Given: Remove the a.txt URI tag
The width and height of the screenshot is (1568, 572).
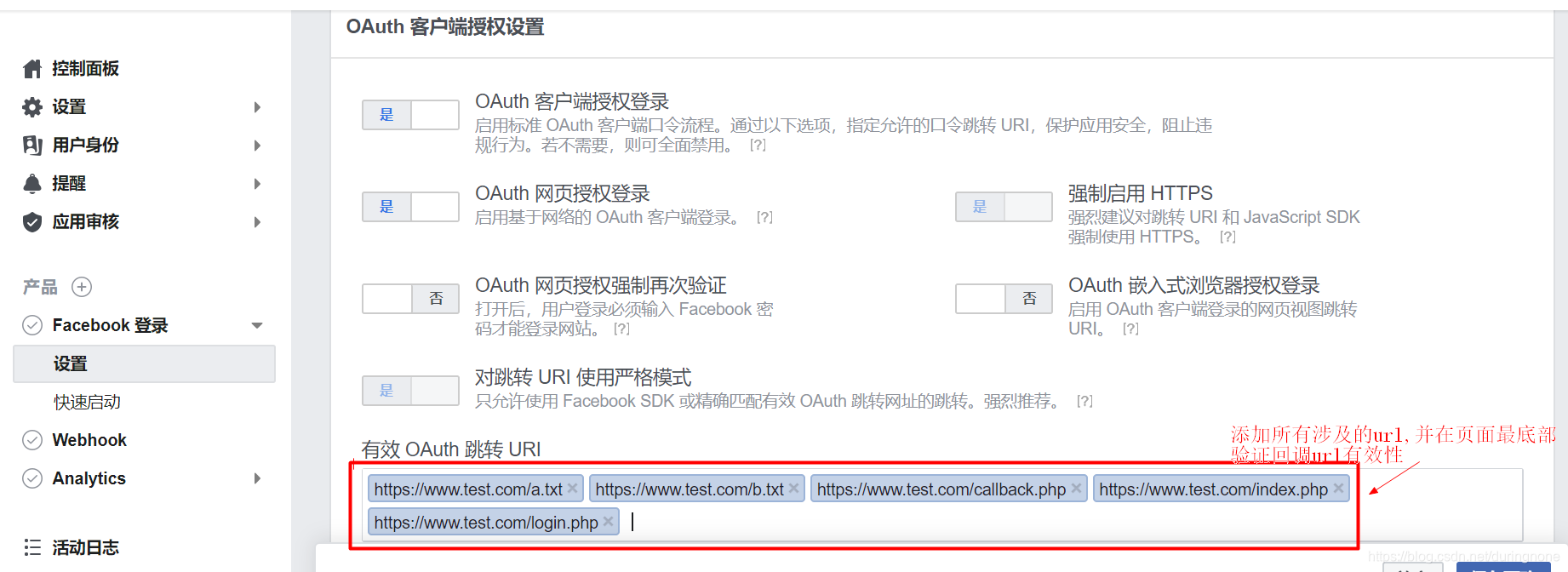Looking at the screenshot, I should pos(572,489).
